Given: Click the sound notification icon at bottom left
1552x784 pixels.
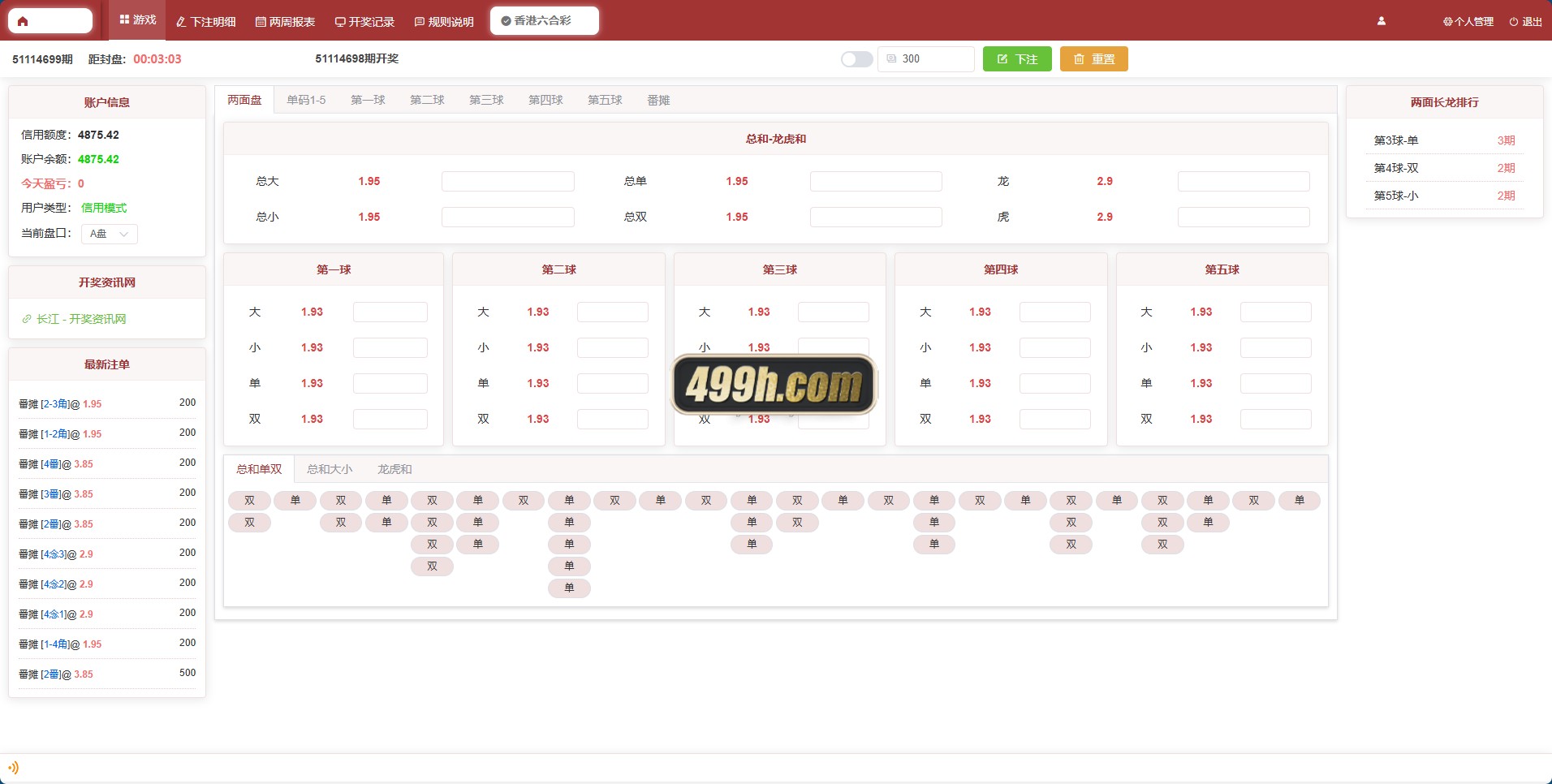Looking at the screenshot, I should pos(13,768).
